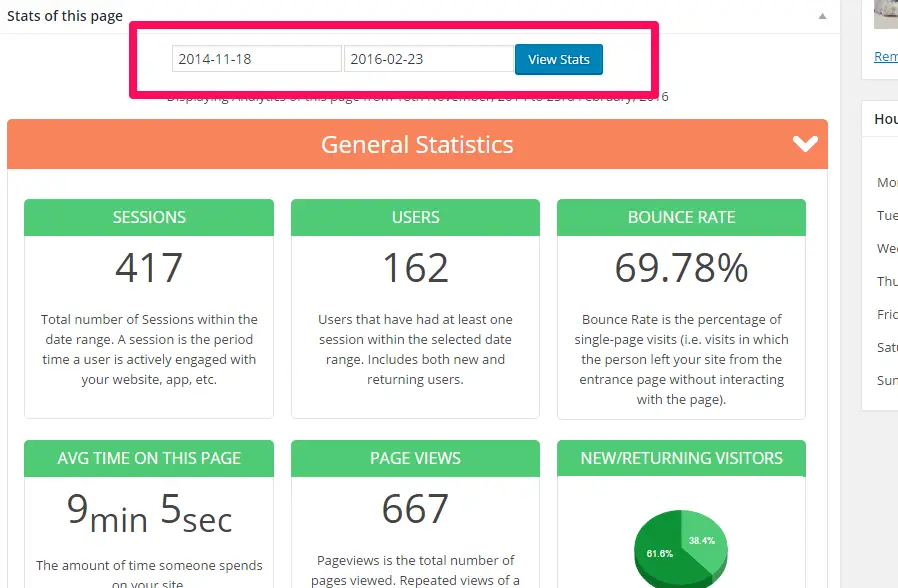This screenshot has width=898, height=588.
Task: Select the Bounce Rate card header
Action: 681,218
